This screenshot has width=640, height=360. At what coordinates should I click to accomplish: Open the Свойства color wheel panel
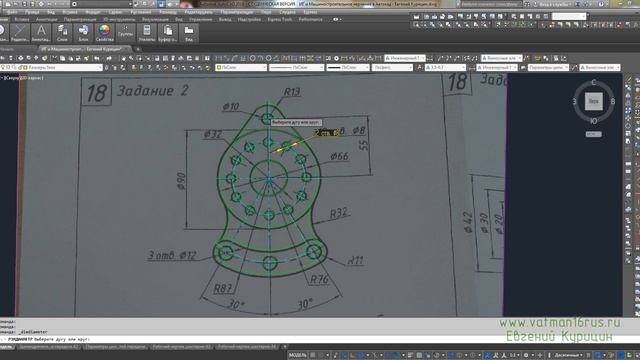pyautogui.click(x=104, y=33)
